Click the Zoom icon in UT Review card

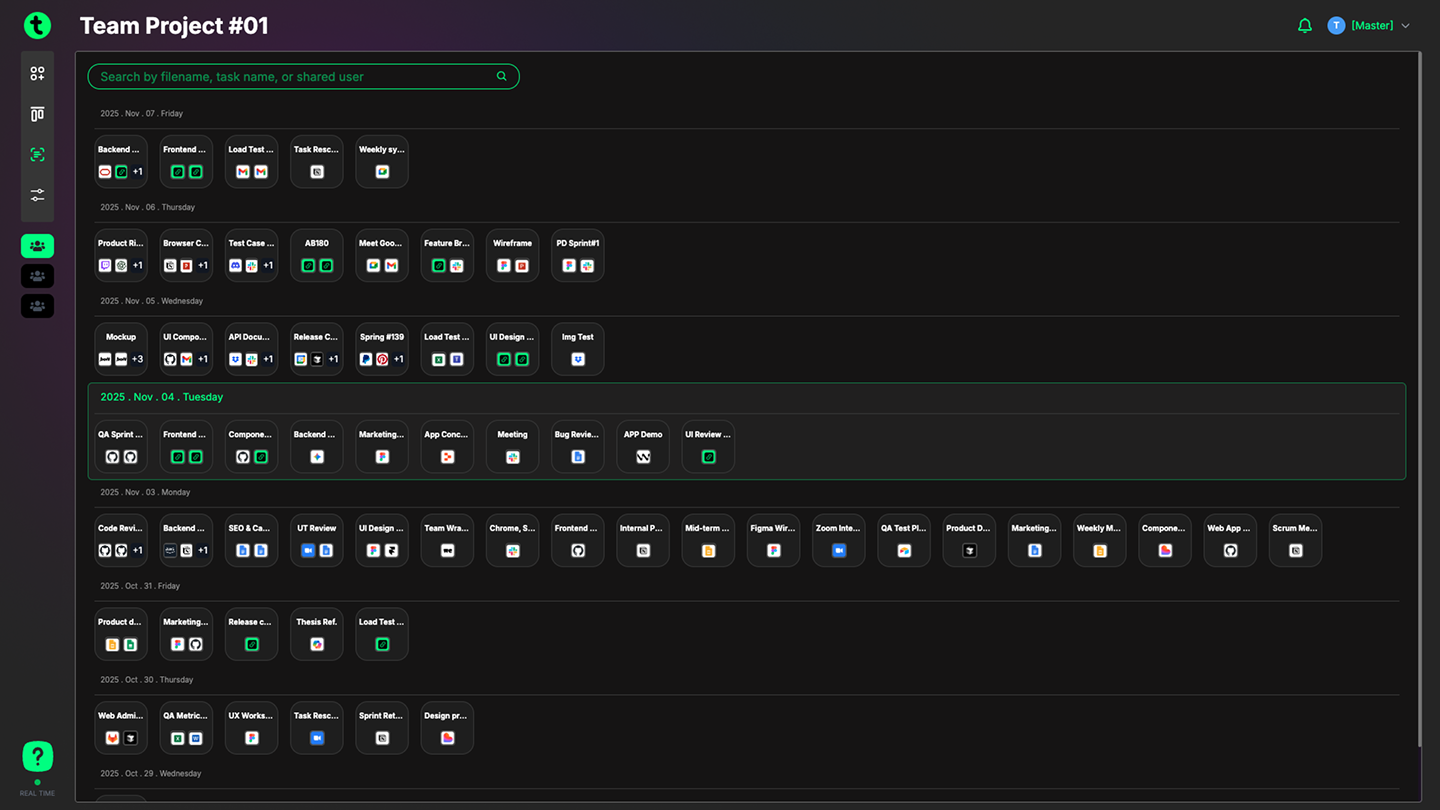[x=308, y=551]
